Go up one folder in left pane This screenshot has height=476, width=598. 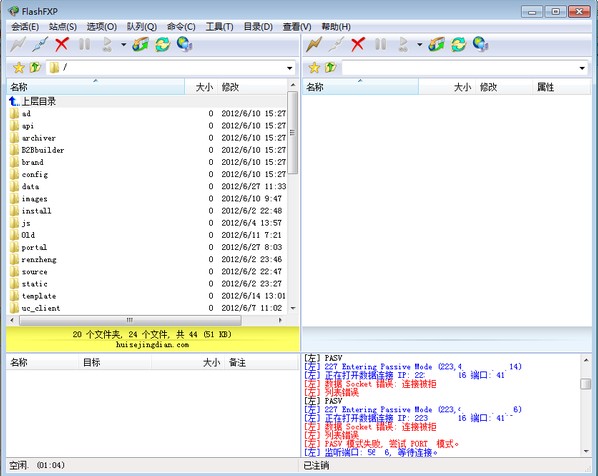(x=35, y=68)
